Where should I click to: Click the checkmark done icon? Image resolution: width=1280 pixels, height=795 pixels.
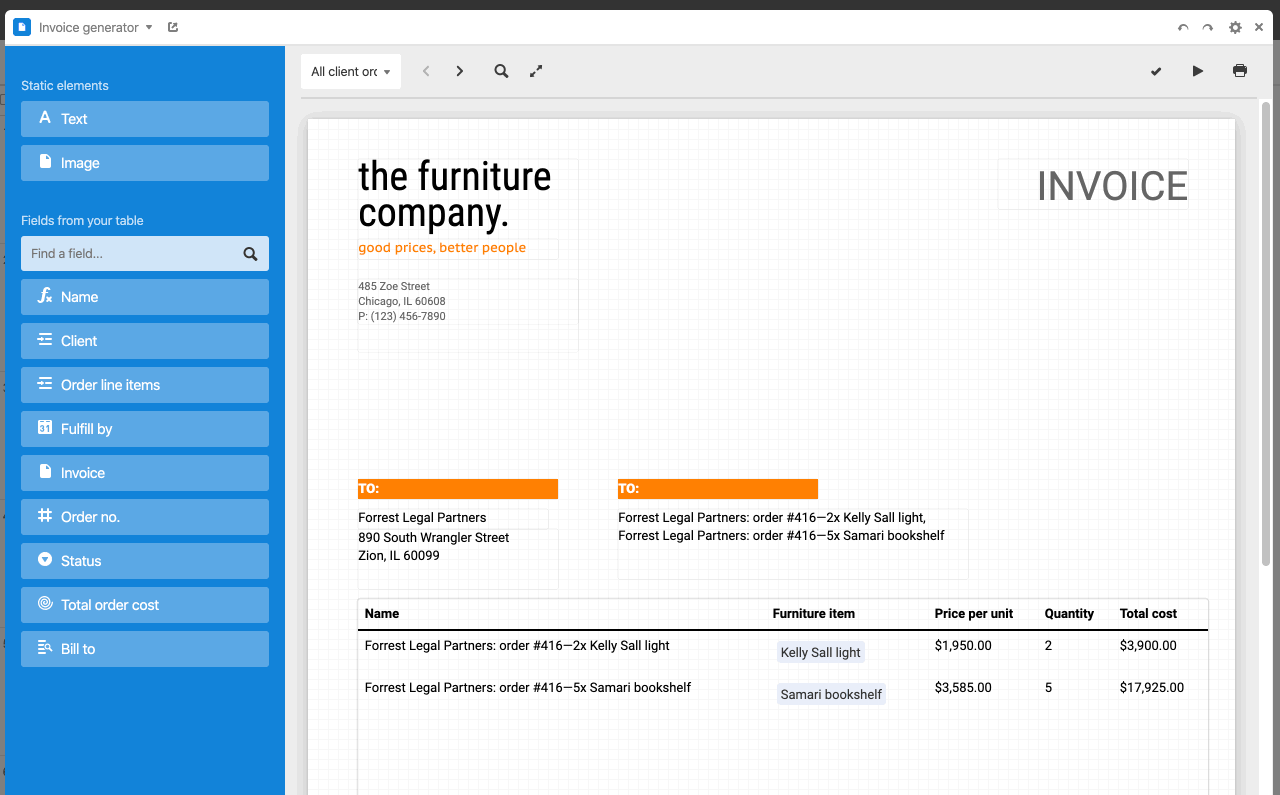pos(1156,72)
